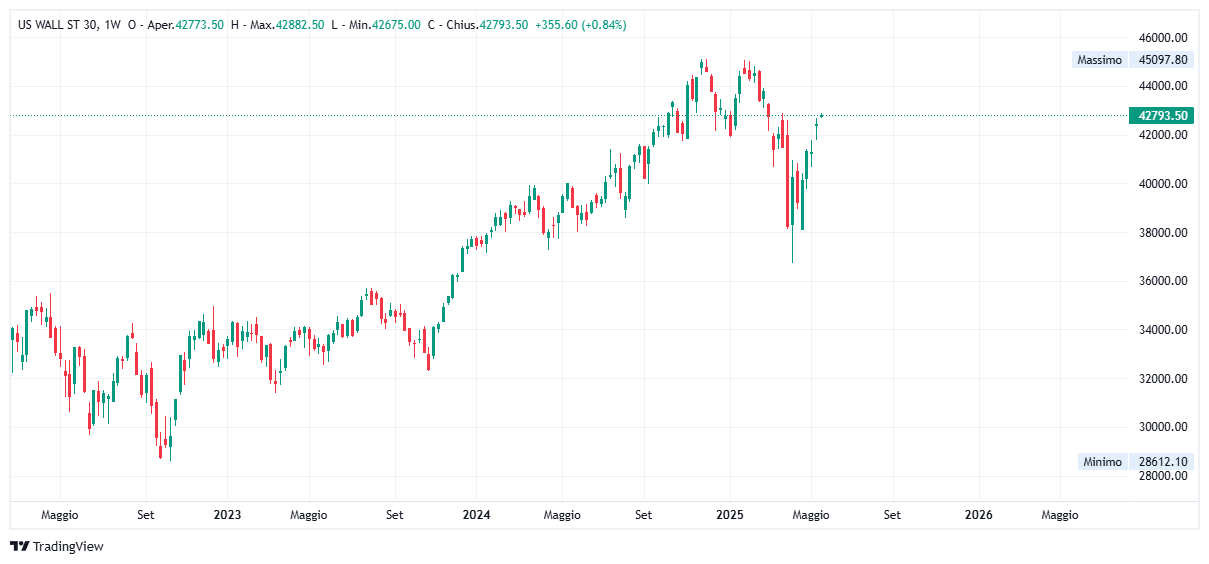Click the 38000.00 price axis label
This screenshot has height=564, width=1209.
(x=1163, y=233)
